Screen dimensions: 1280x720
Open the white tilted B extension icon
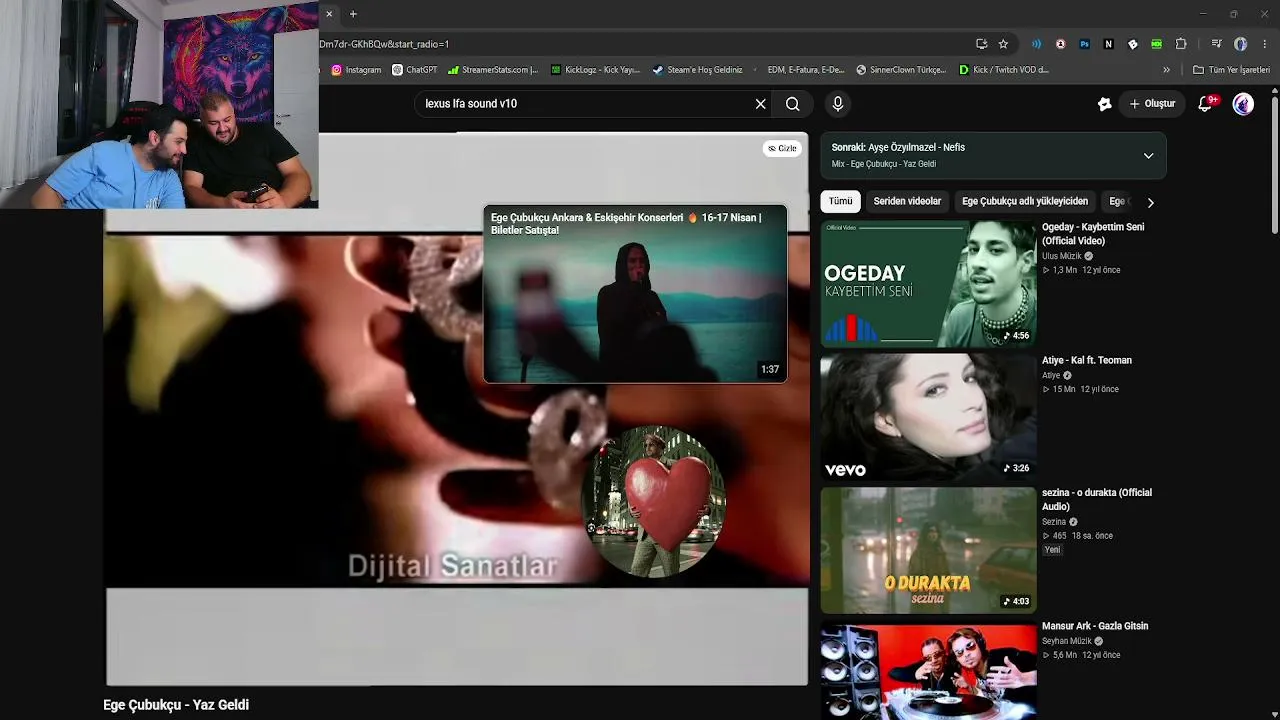pos(1132,44)
